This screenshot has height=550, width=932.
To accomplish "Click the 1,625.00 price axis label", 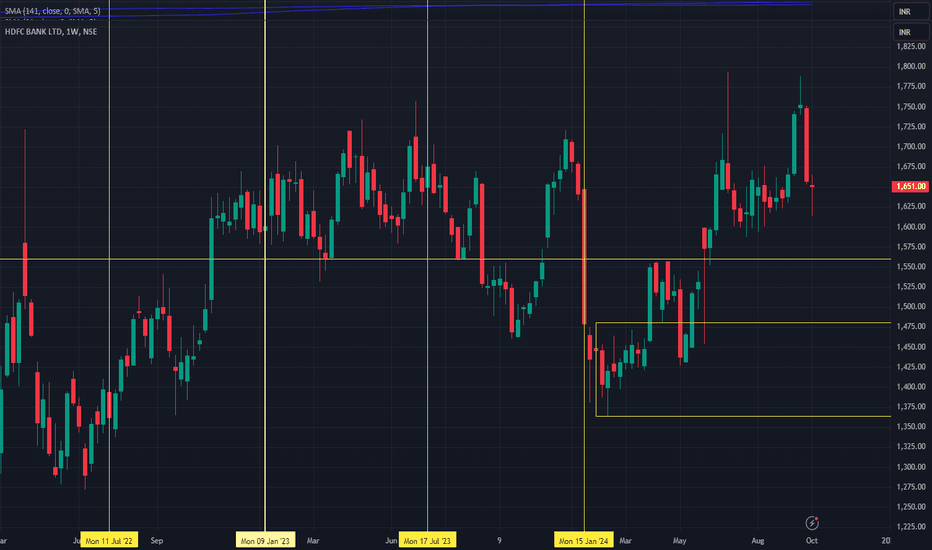I will click(x=911, y=206).
